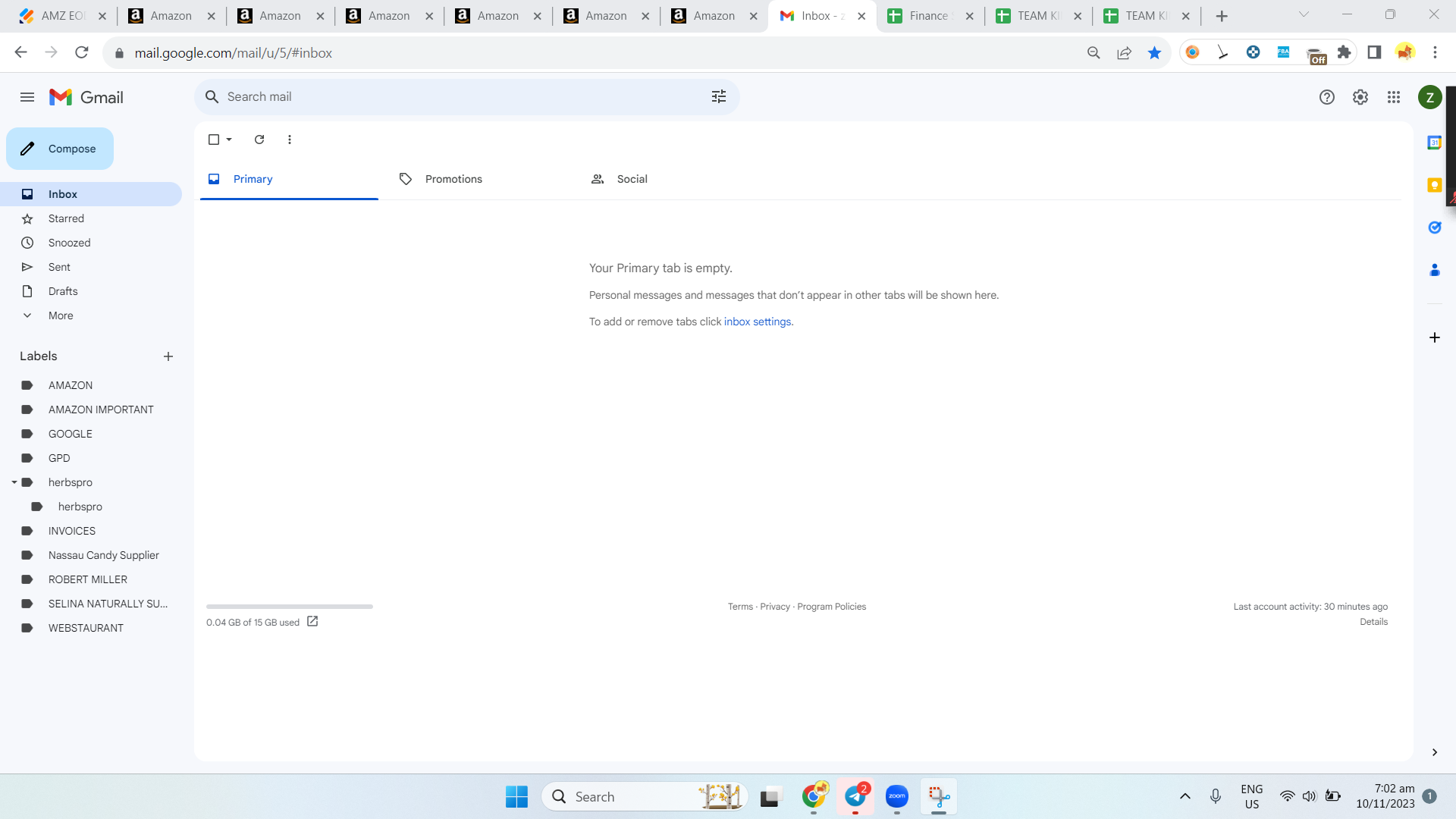Switch to the Primary tab
The height and width of the screenshot is (819, 1456).
[x=289, y=179]
